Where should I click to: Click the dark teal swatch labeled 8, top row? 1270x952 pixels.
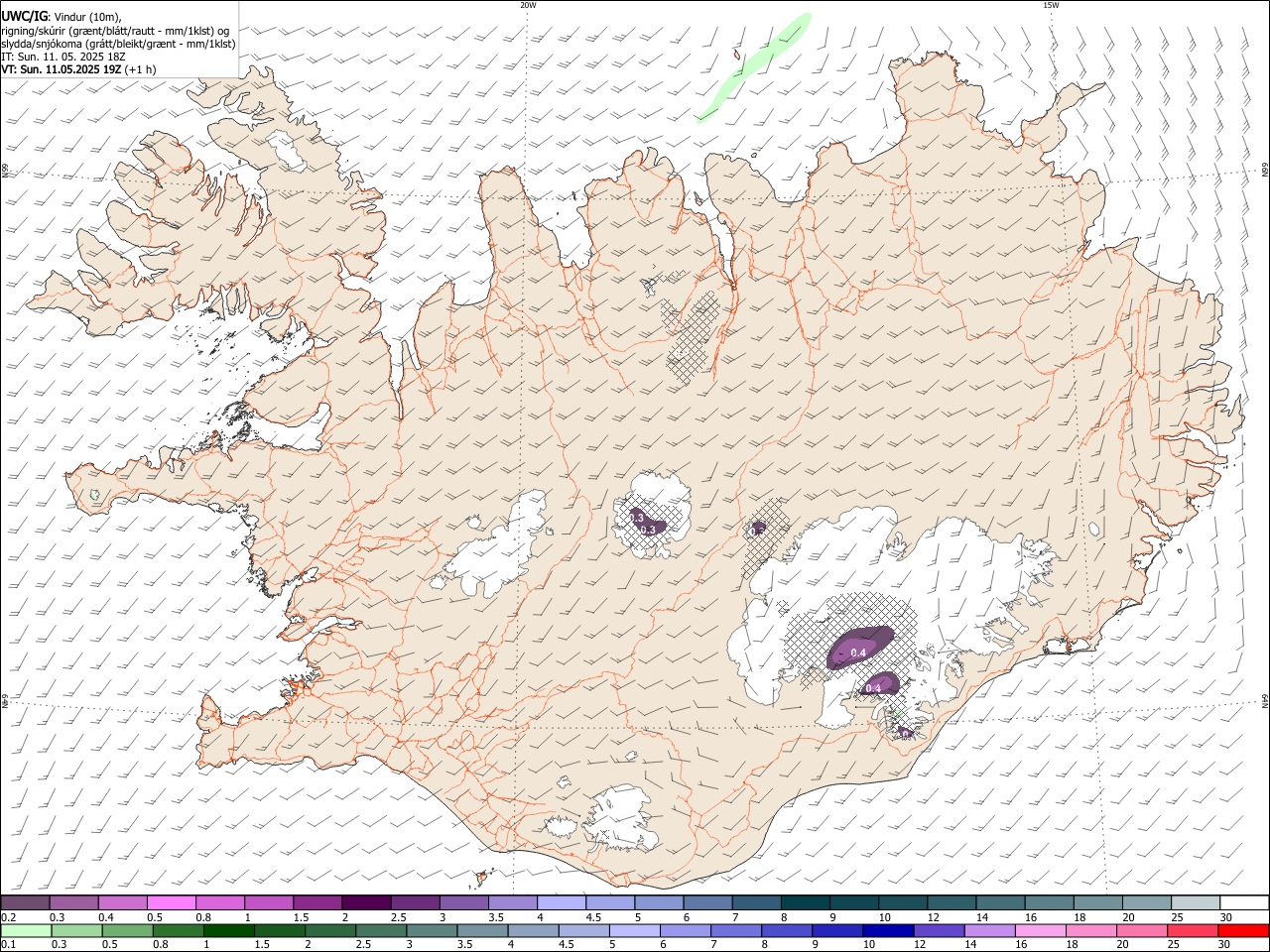(804, 902)
